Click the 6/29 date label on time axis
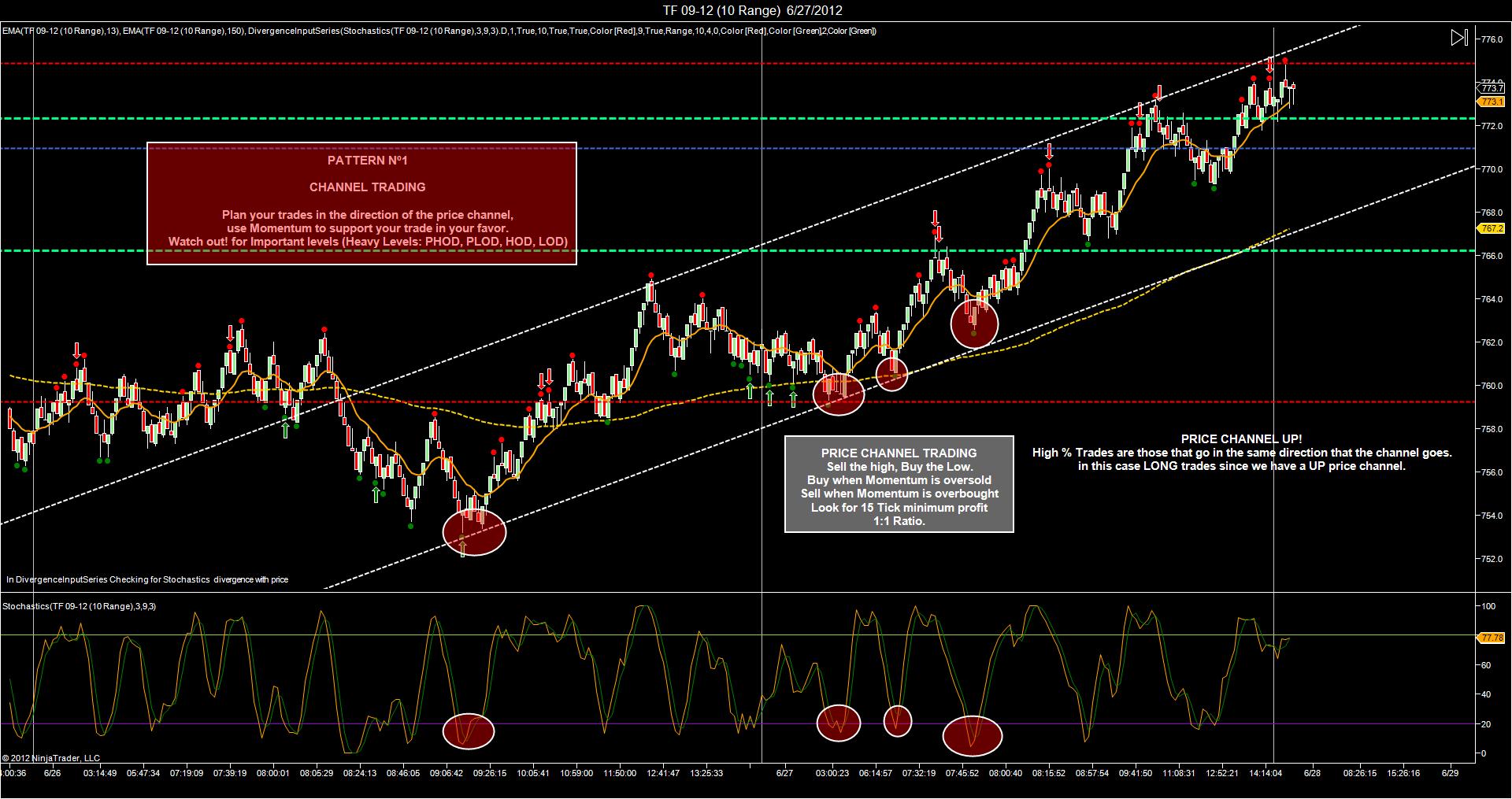This screenshot has height=799, width=1512. pos(1450,773)
